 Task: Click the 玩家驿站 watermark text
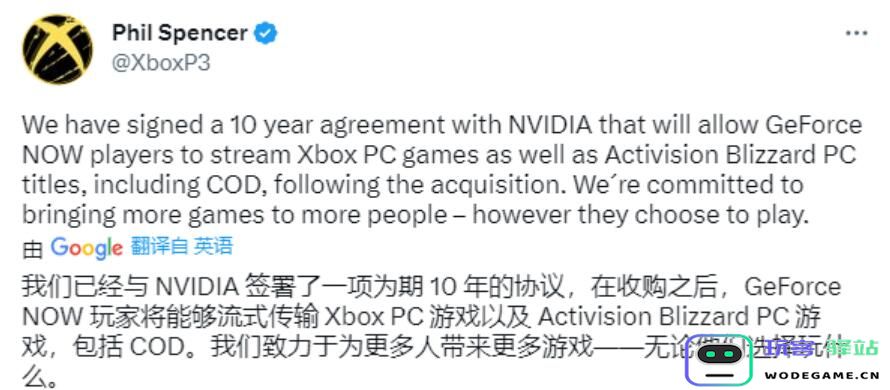tap(821, 347)
